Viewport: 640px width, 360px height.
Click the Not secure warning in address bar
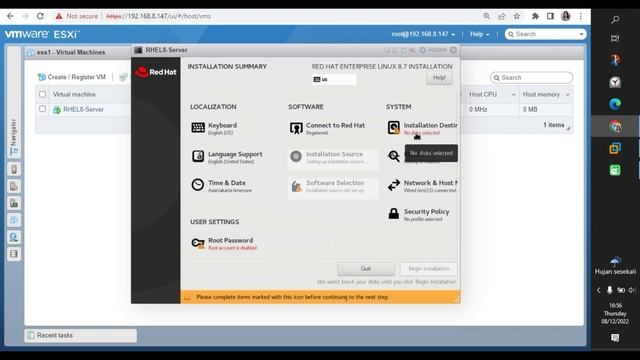coord(77,16)
